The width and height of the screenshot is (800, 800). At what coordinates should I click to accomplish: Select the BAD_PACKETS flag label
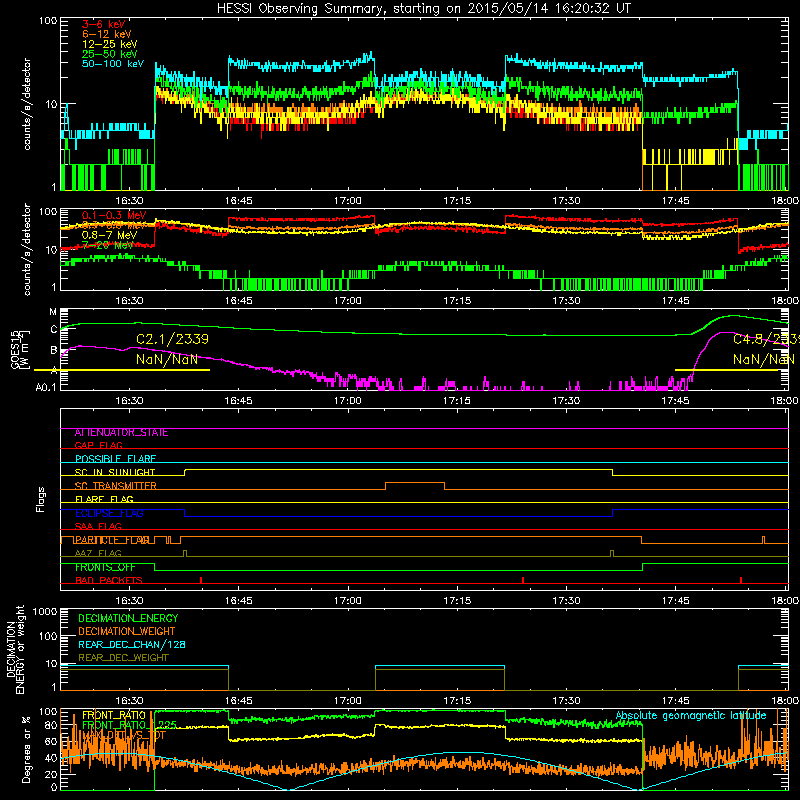click(109, 580)
